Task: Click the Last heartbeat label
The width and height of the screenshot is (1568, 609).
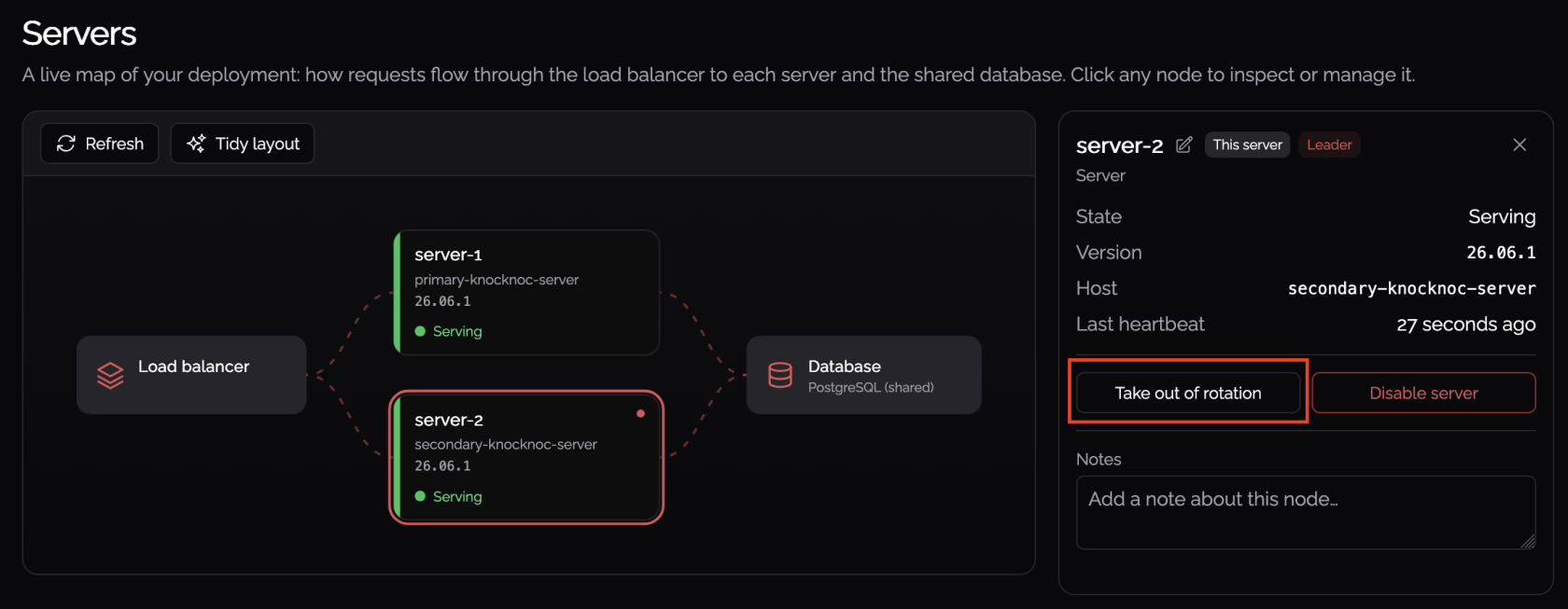Action: coord(1140,325)
